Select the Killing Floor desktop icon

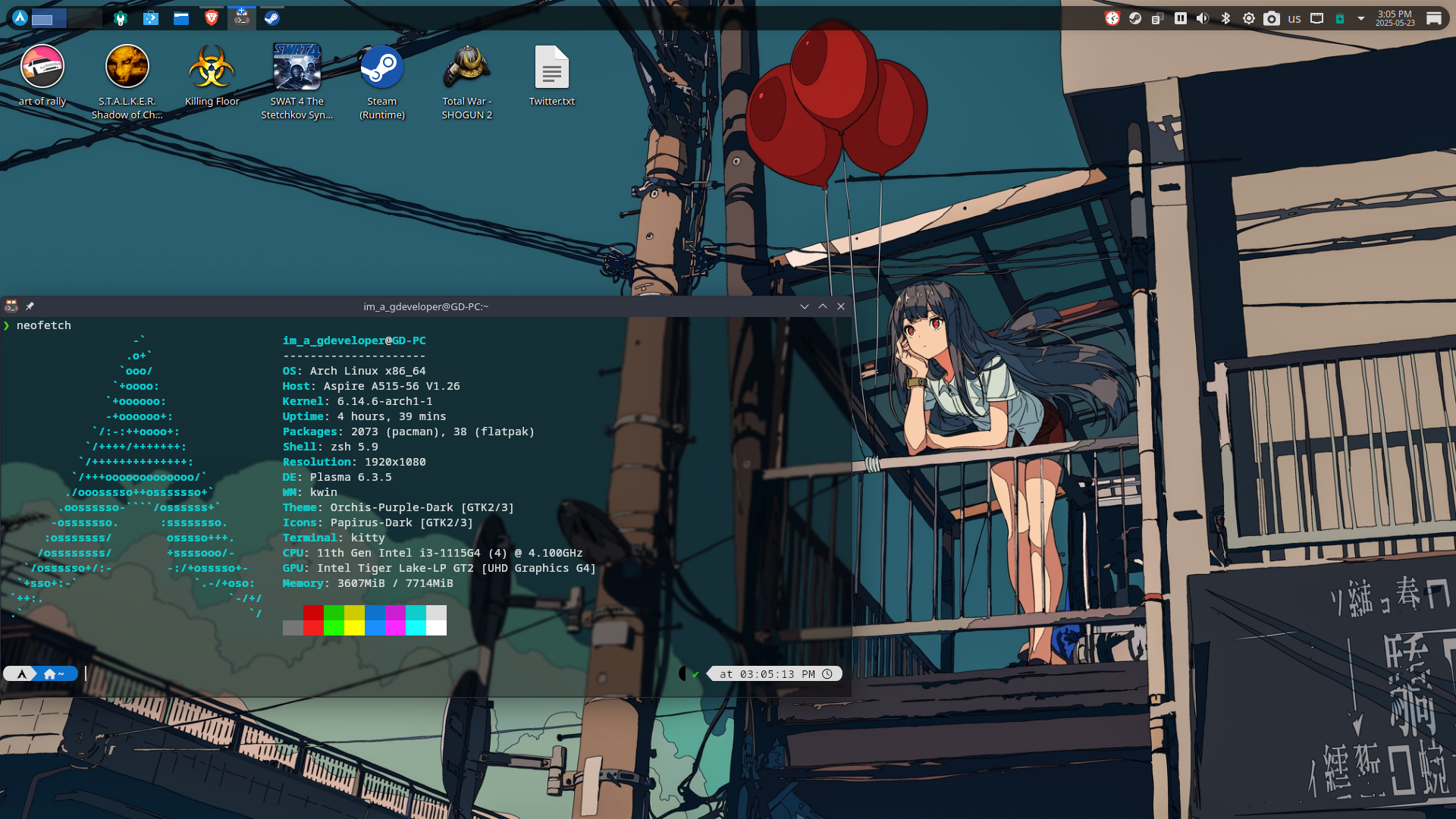[212, 76]
